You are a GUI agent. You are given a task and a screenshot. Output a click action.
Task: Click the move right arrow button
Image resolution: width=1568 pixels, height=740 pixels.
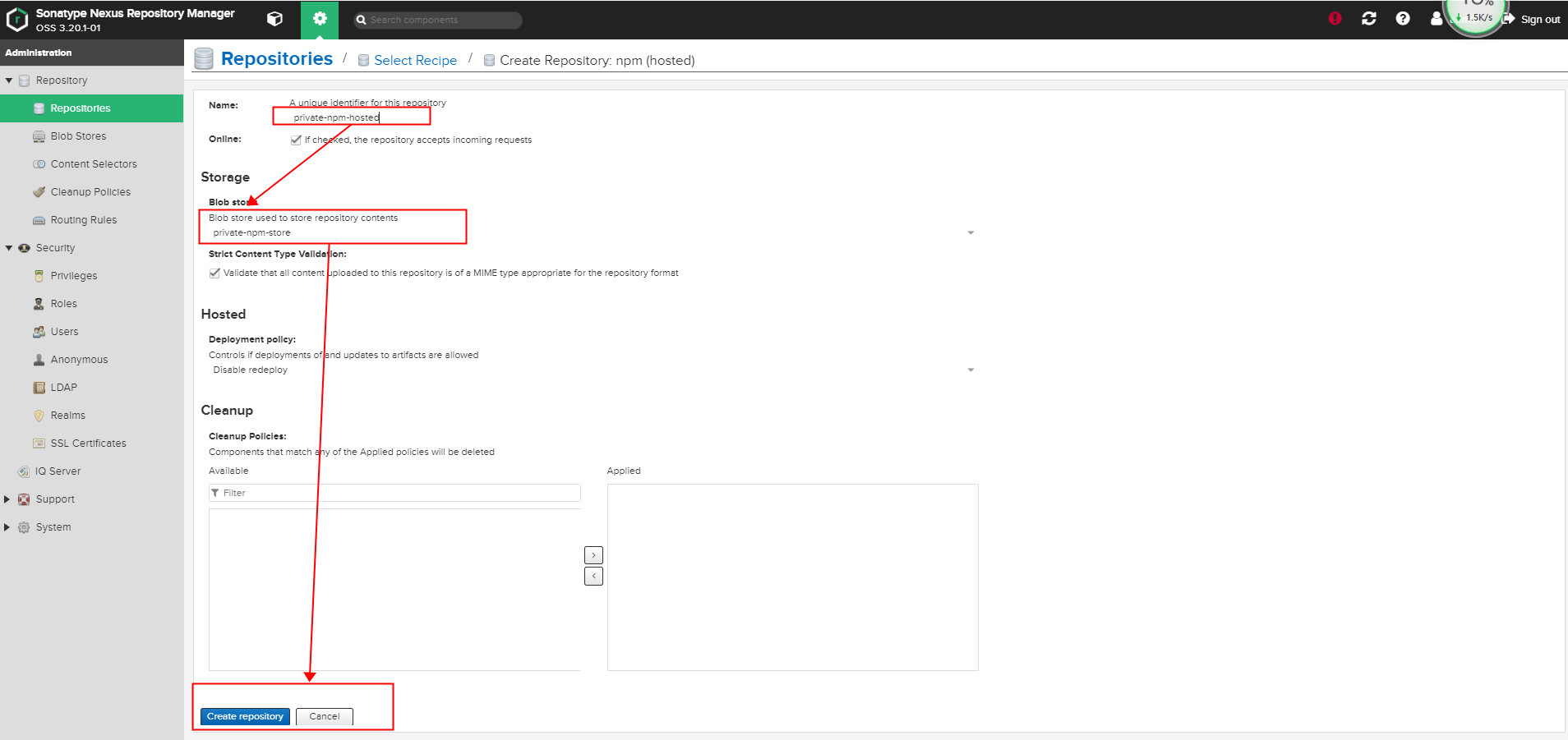pyautogui.click(x=593, y=555)
